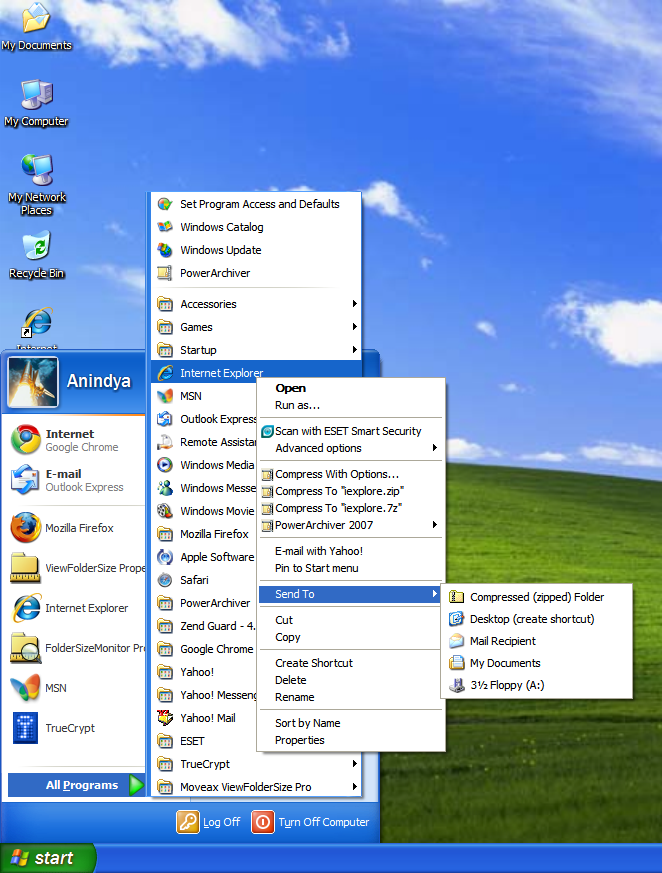
Task: Click PowerArchiver icon at top of programs list
Action: [165, 273]
